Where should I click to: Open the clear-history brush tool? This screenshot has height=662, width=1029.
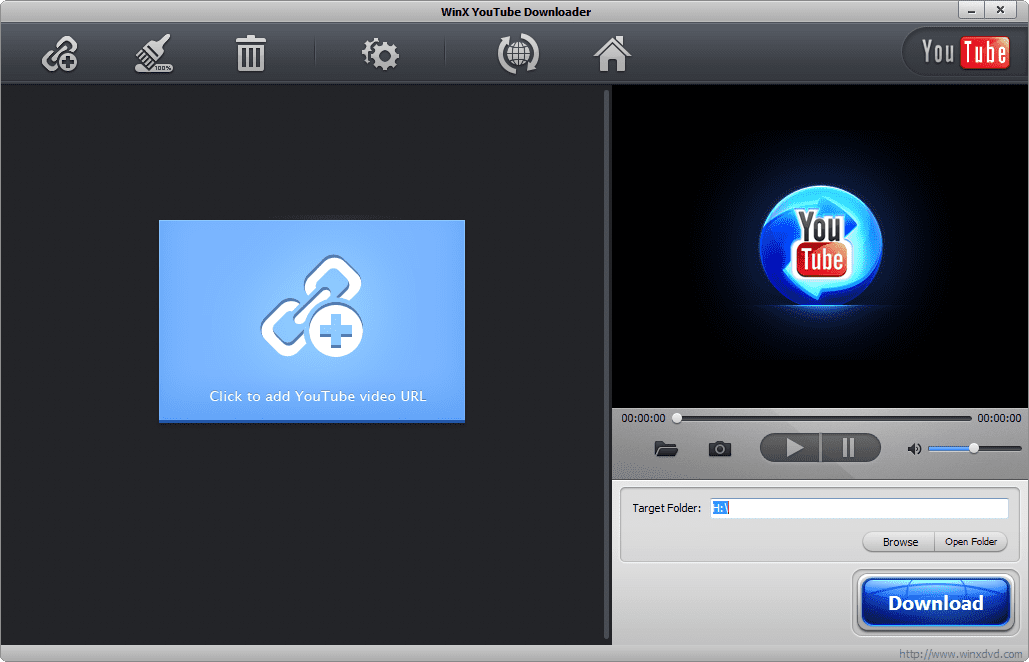pyautogui.click(x=152, y=55)
